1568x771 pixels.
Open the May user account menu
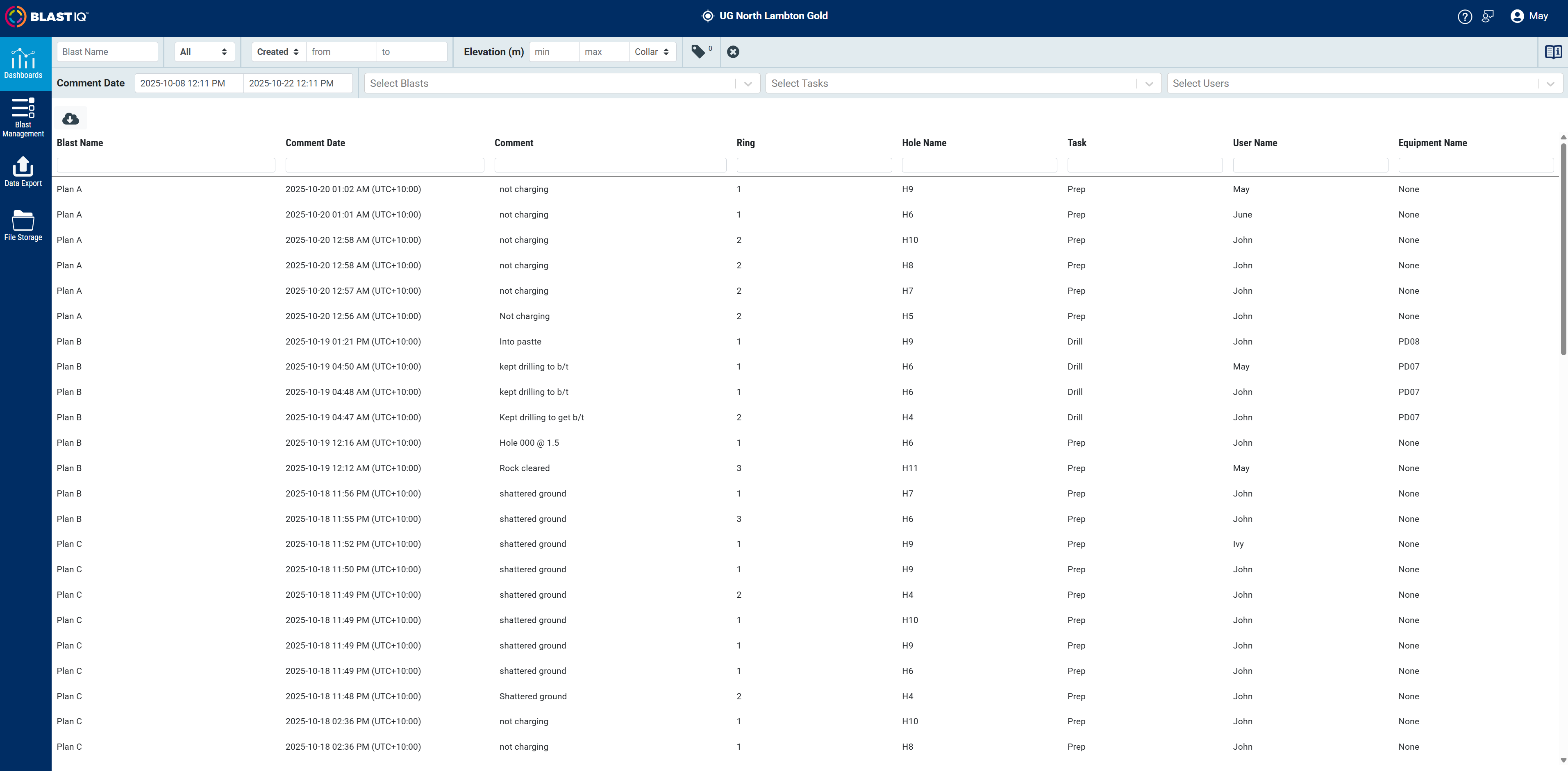point(1529,16)
